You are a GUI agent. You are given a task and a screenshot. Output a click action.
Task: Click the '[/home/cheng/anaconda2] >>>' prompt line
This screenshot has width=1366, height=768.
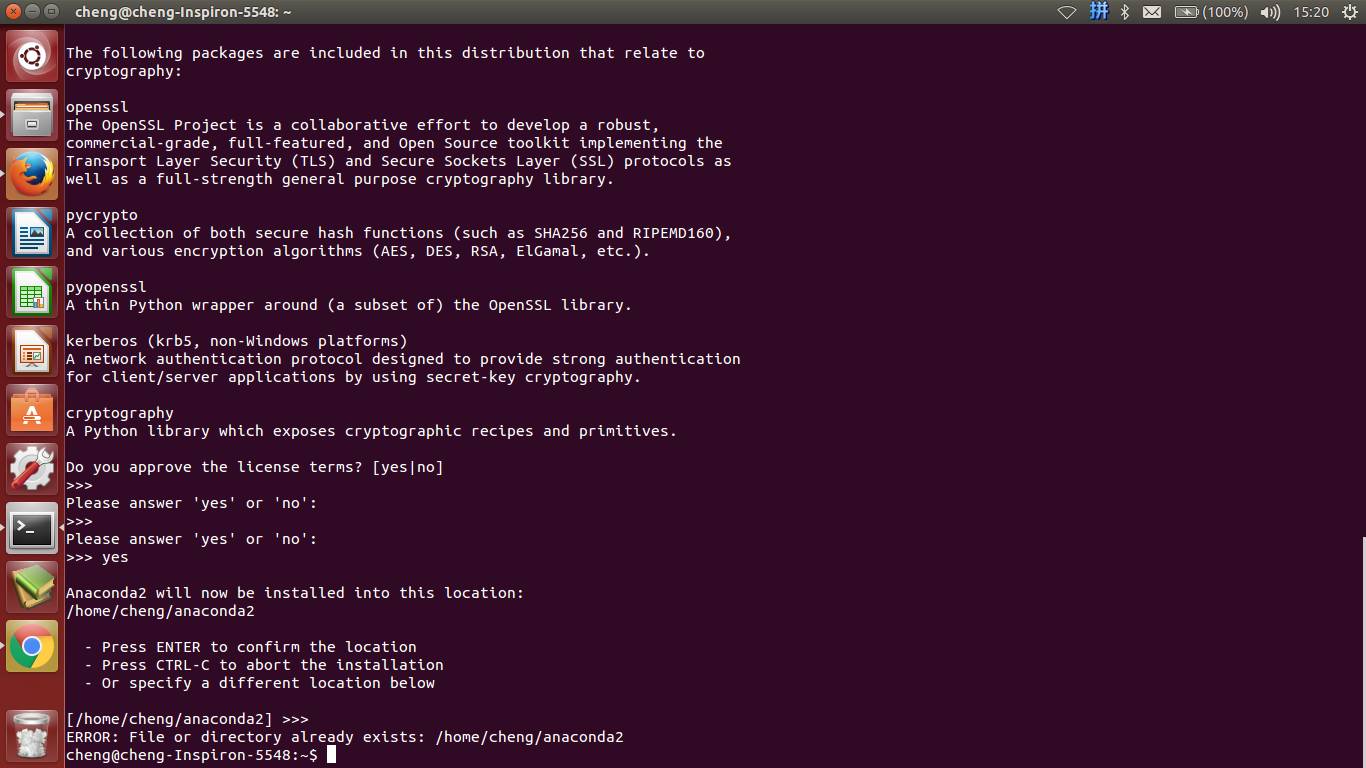click(187, 719)
